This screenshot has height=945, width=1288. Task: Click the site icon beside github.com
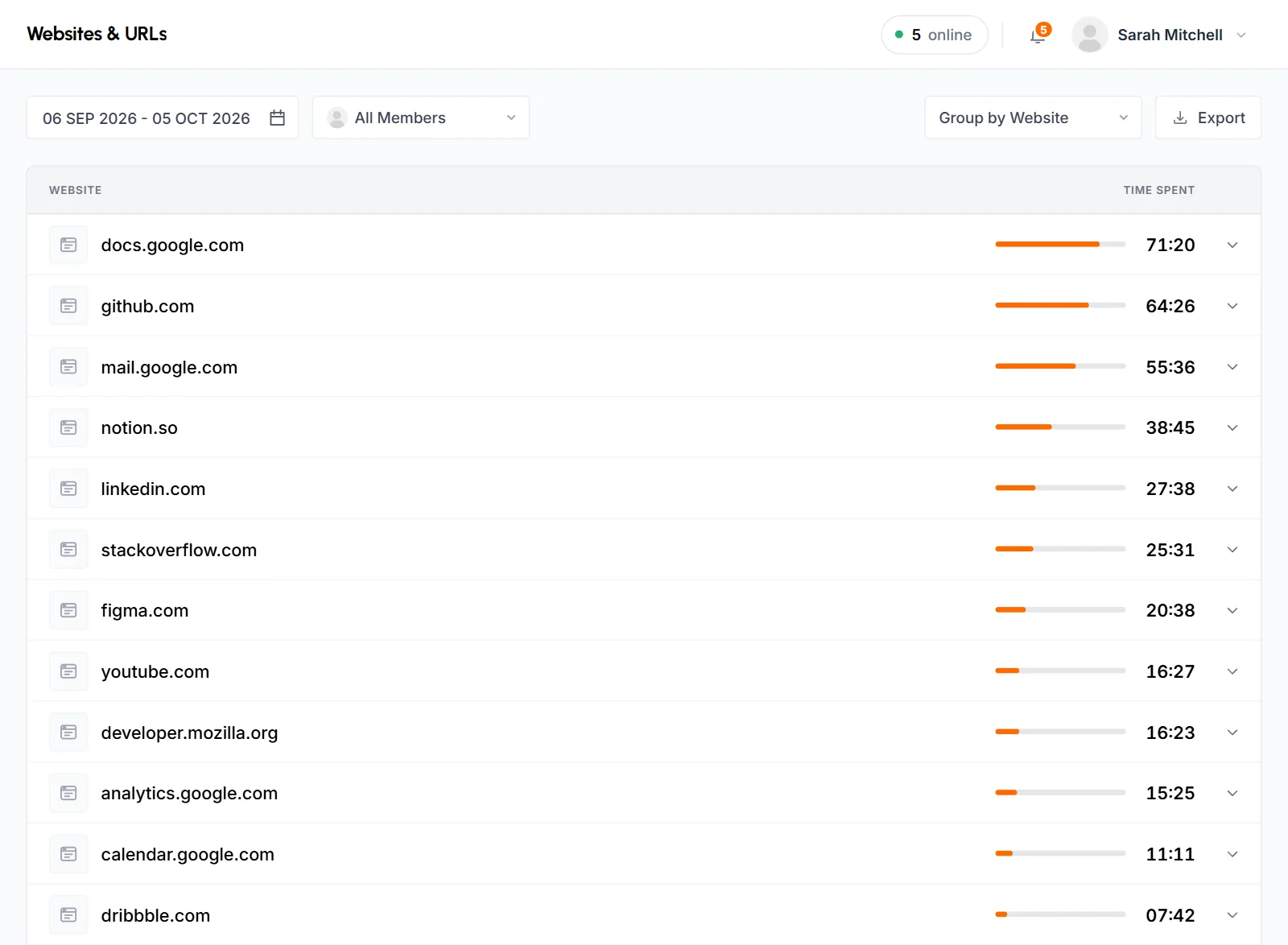[x=68, y=306]
